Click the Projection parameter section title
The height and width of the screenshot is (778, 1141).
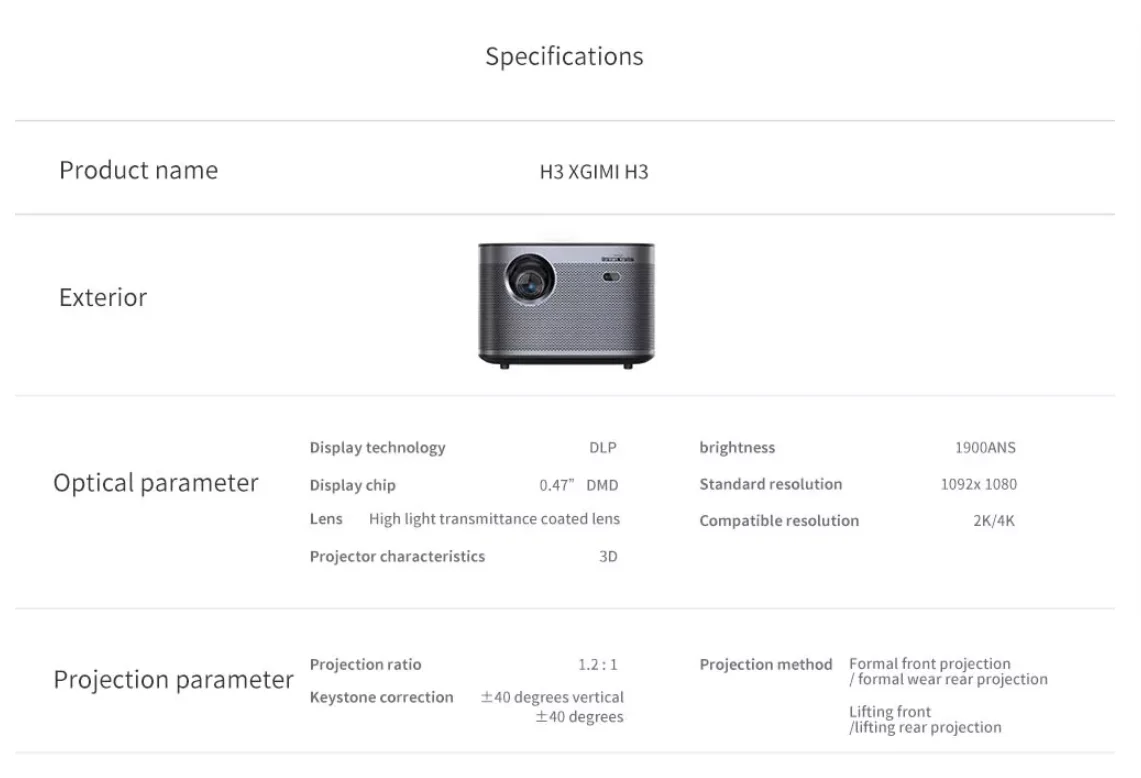[x=173, y=680]
